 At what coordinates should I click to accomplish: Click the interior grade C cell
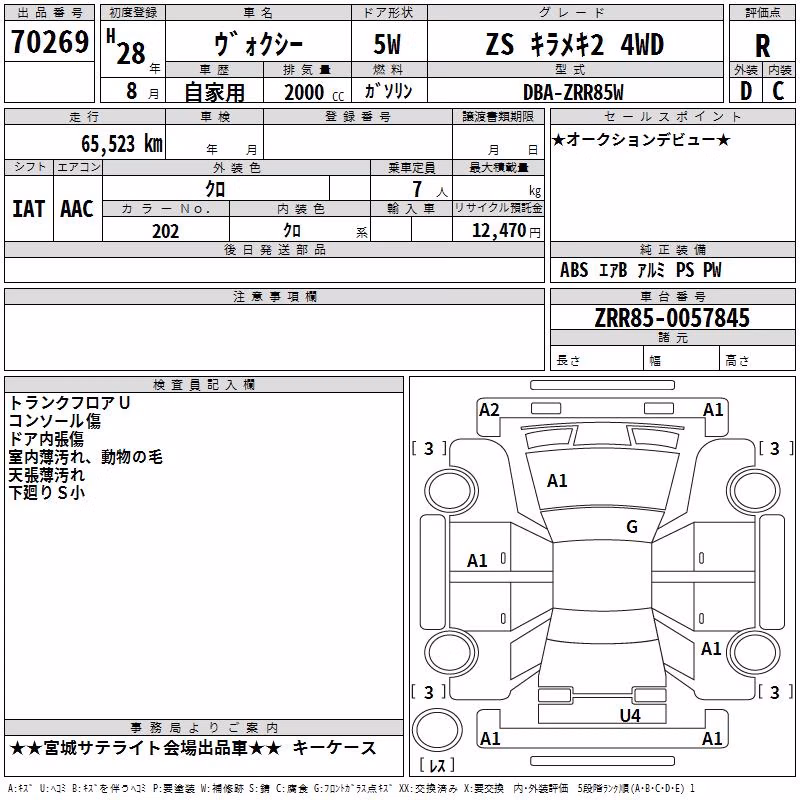(x=779, y=91)
